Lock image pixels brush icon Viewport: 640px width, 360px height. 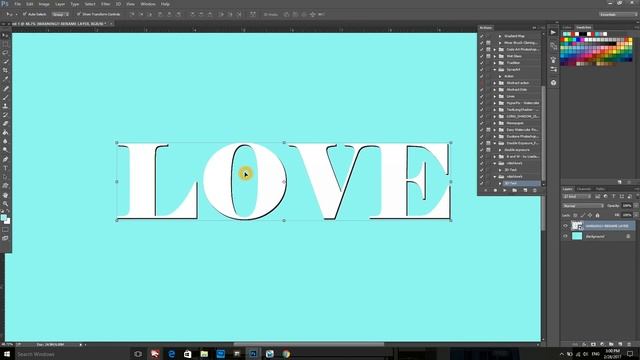tap(583, 215)
